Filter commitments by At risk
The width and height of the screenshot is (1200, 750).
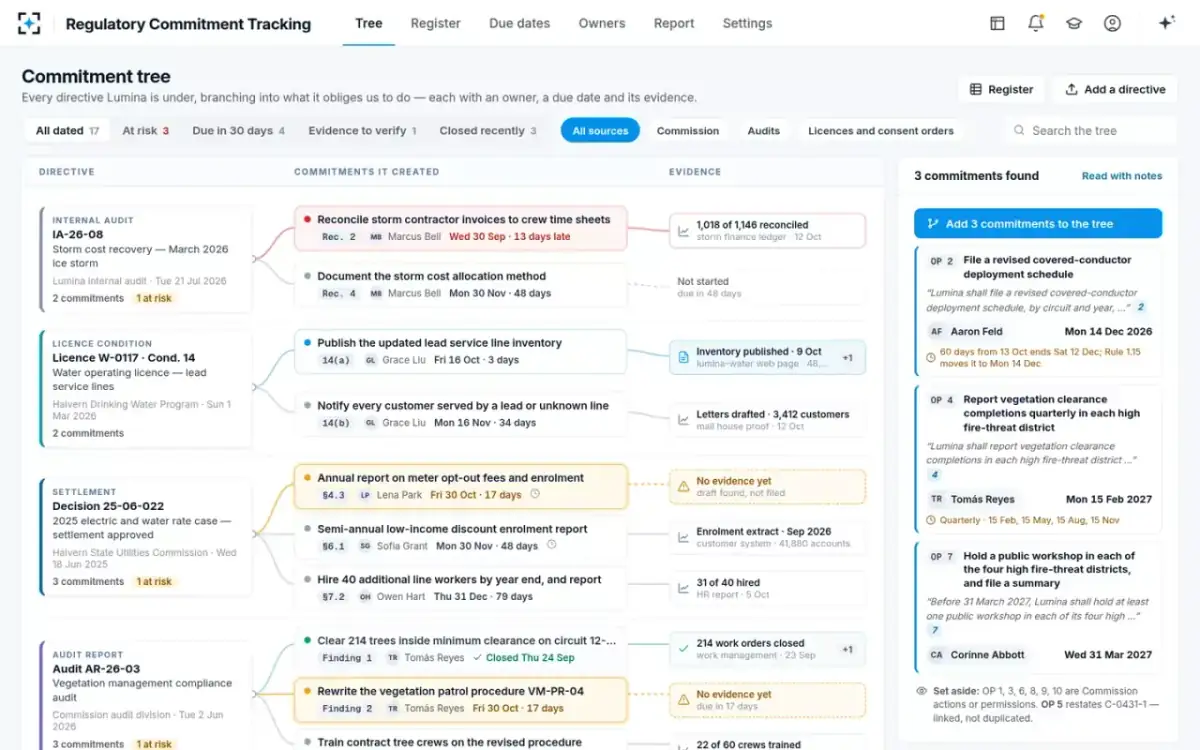tap(146, 130)
